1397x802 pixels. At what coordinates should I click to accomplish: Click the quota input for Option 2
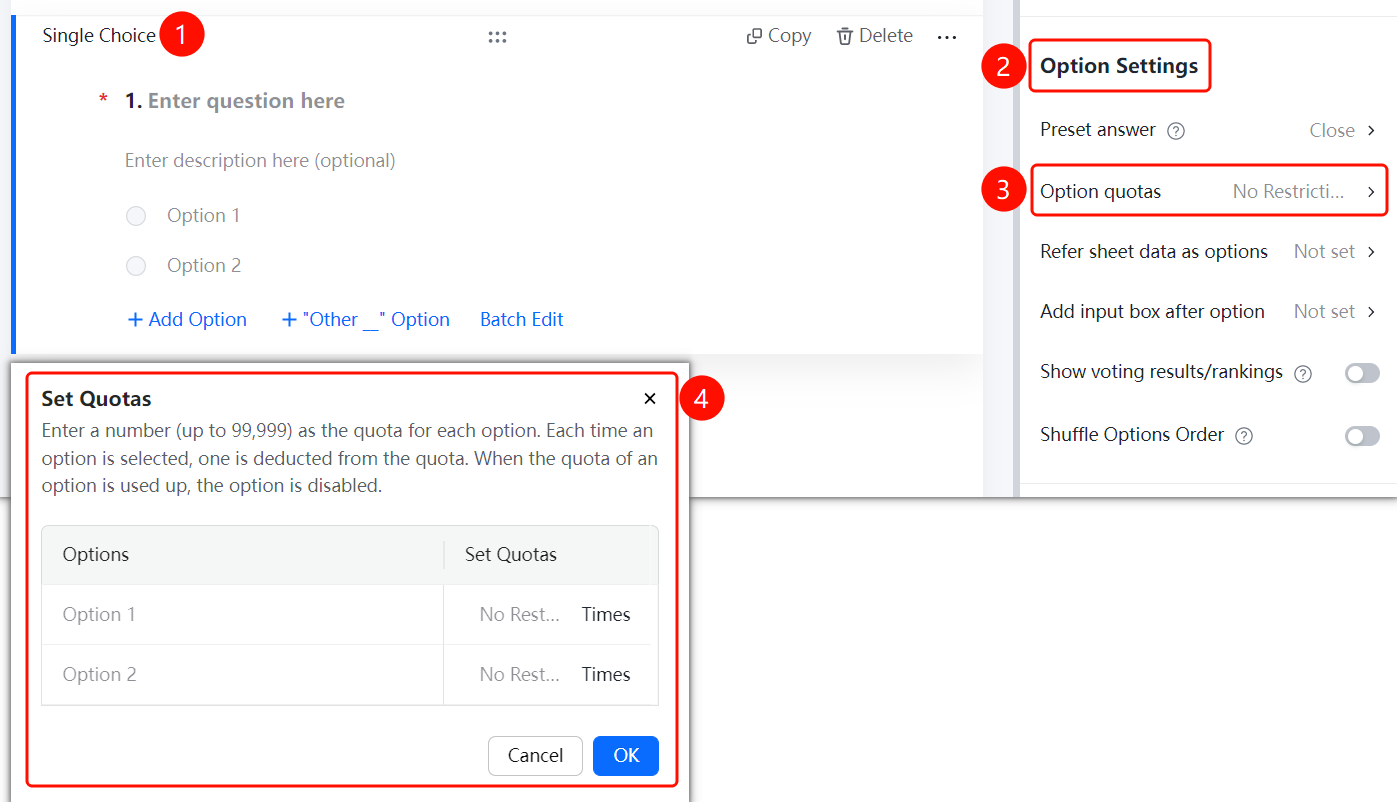519,675
